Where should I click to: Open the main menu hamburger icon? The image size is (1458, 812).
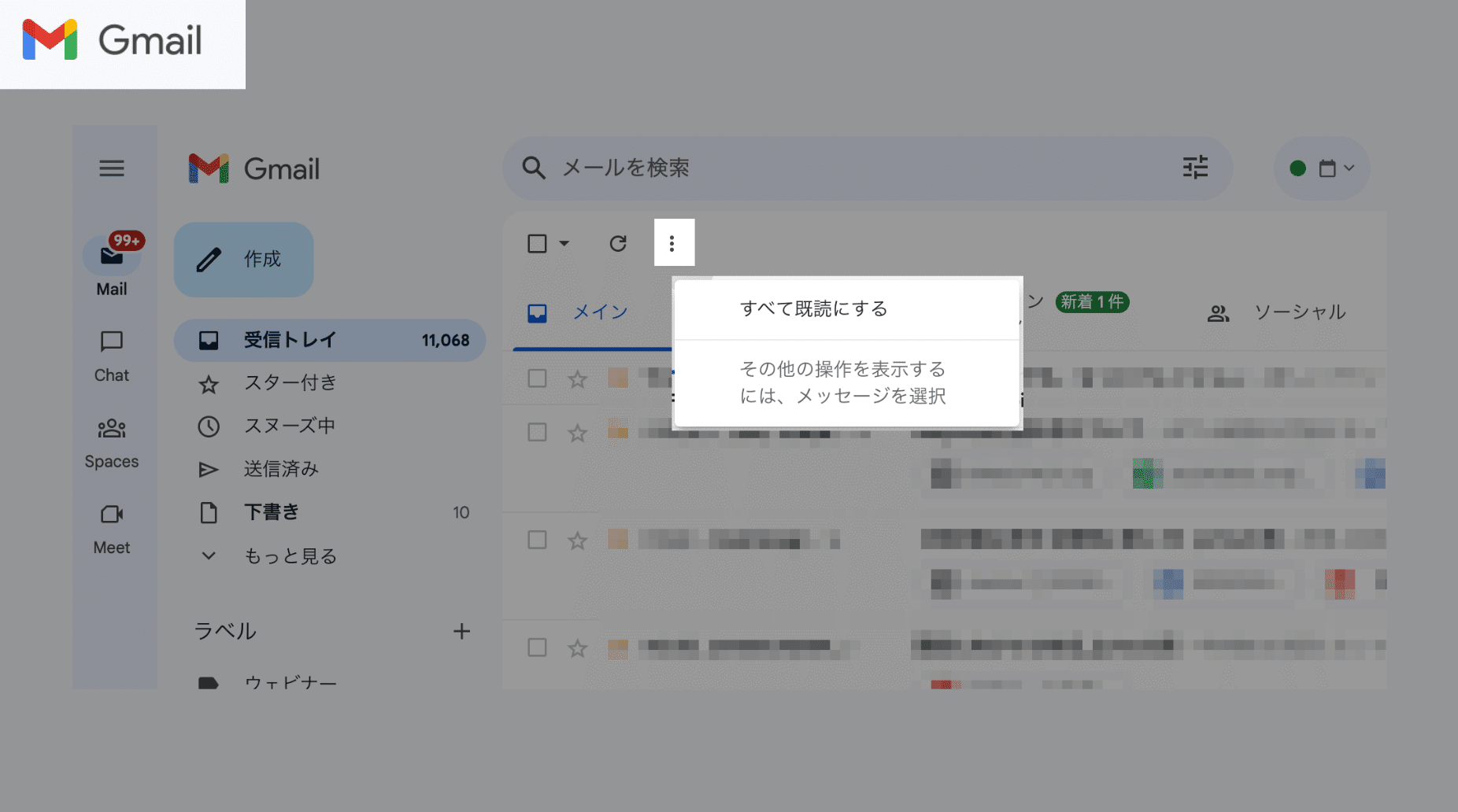[112, 168]
